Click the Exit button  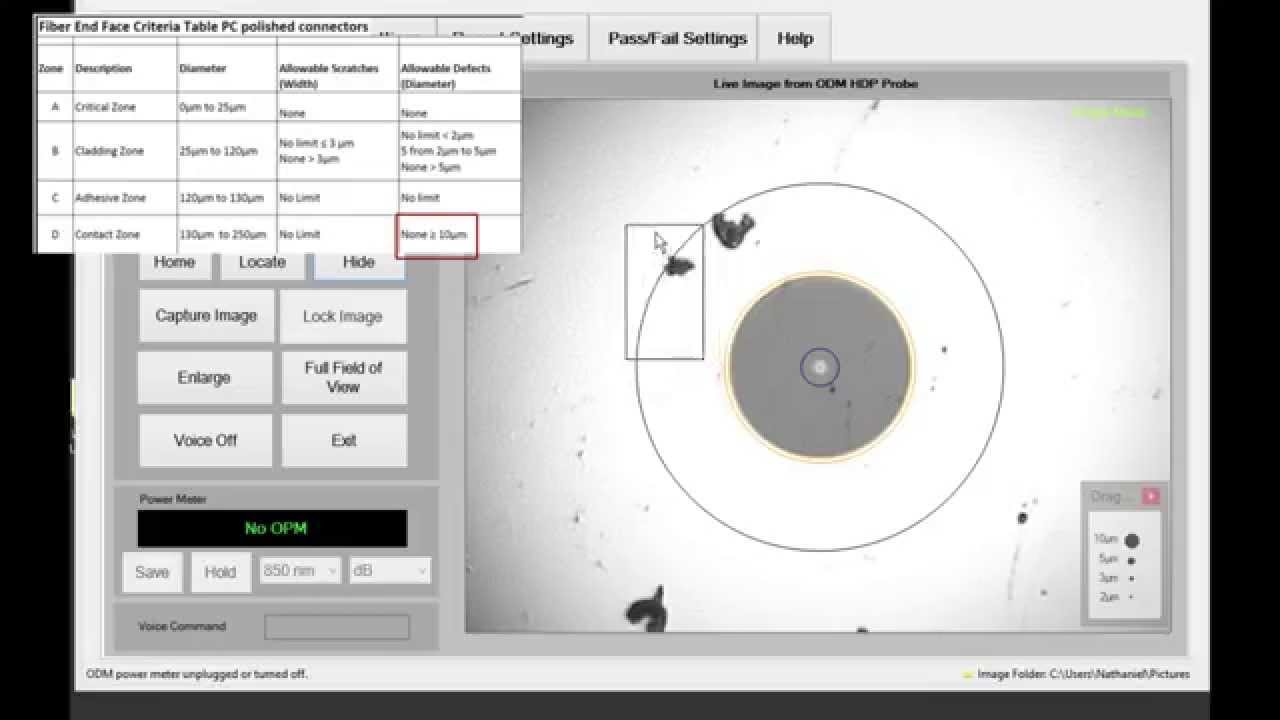[x=343, y=440]
